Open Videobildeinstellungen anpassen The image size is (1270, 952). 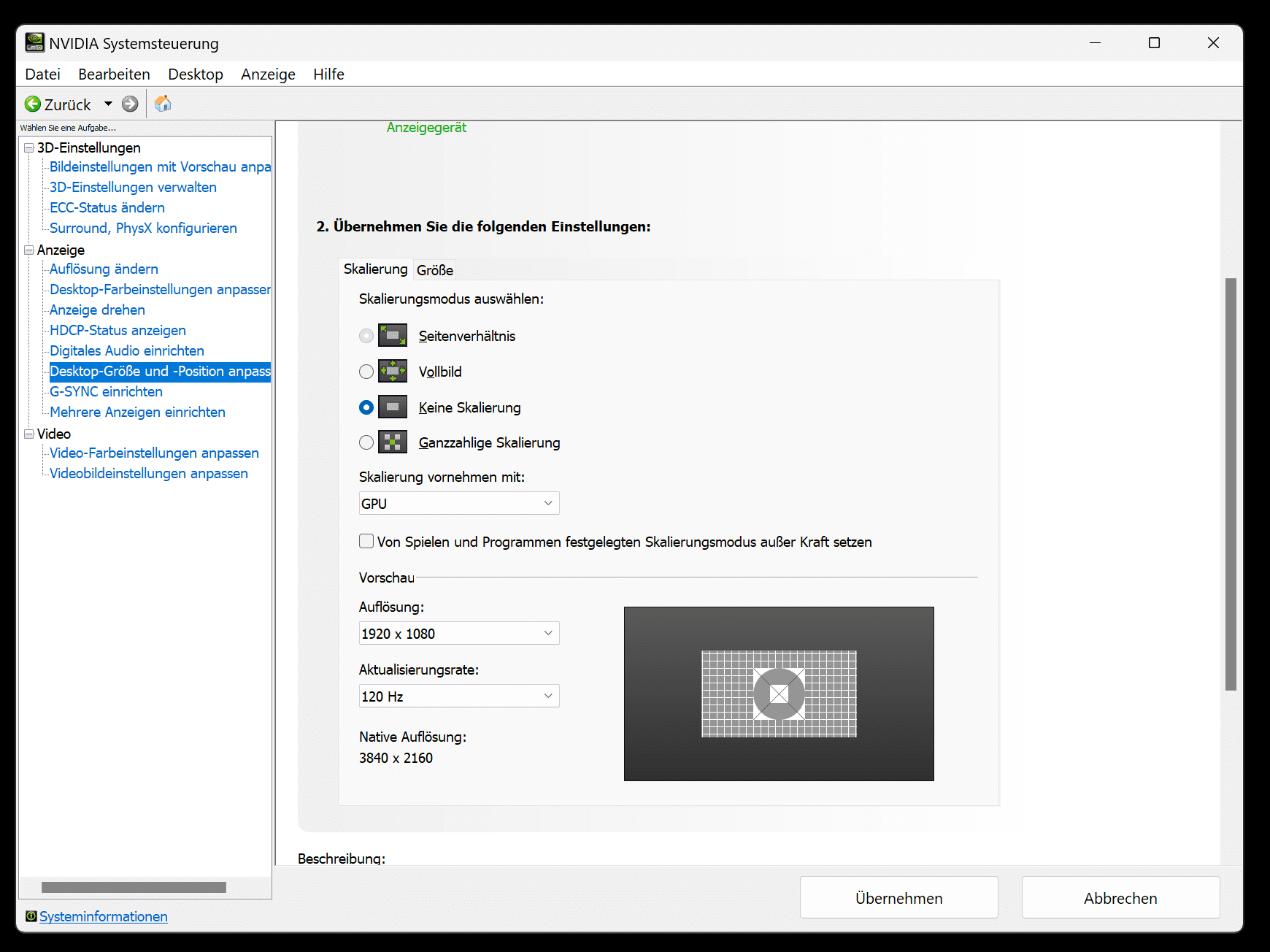(x=149, y=473)
